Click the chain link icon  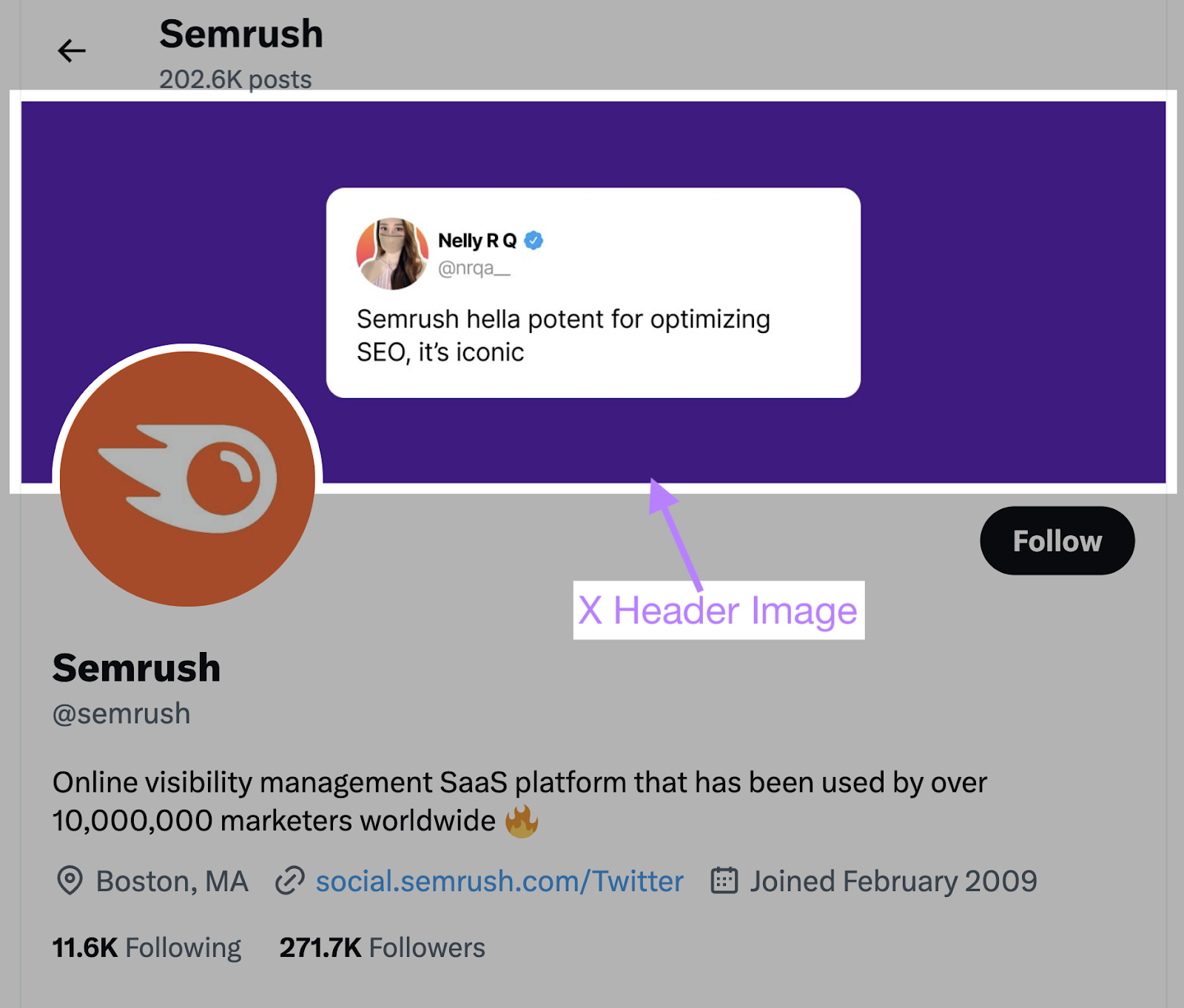290,881
